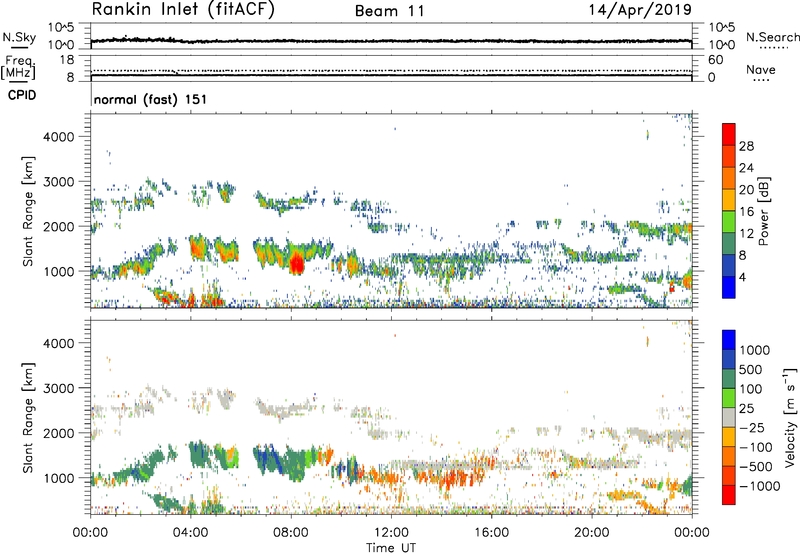Viewport: 800px width, 554px height.
Task: Click the red high-power echo near 08:00
Action: [296, 265]
